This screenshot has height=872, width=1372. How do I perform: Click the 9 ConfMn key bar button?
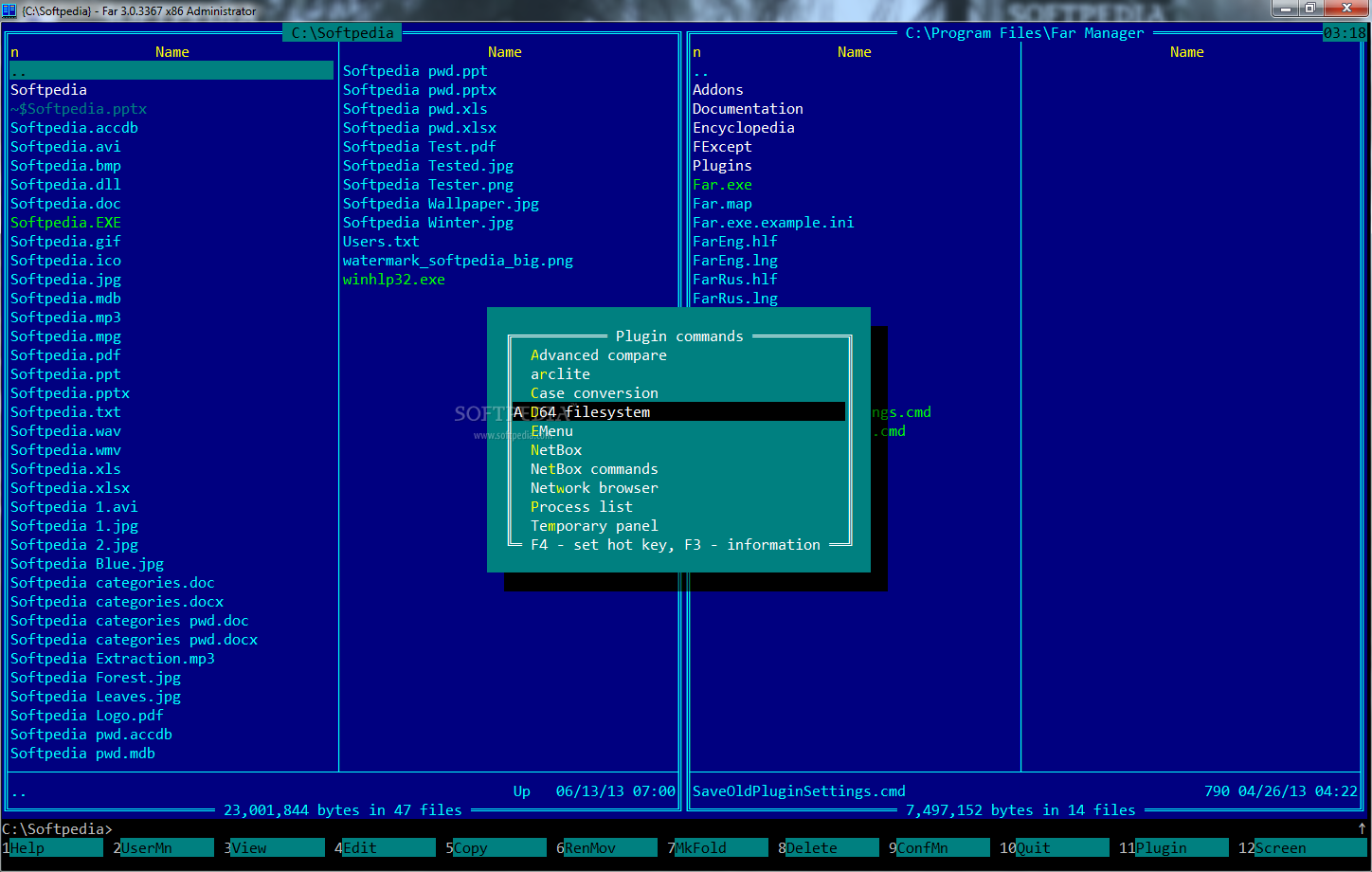coord(939,848)
